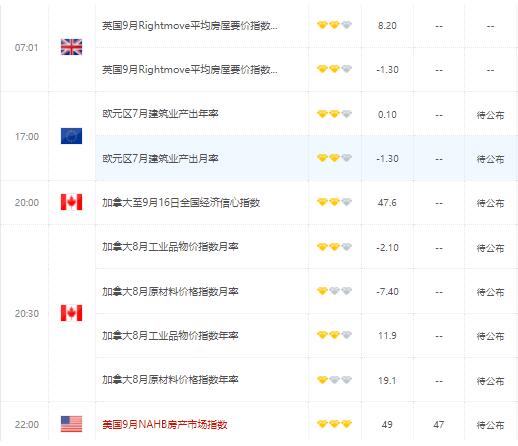Click the Canada flag at 20:00
This screenshot has width=518, height=446.
pos(71,202)
